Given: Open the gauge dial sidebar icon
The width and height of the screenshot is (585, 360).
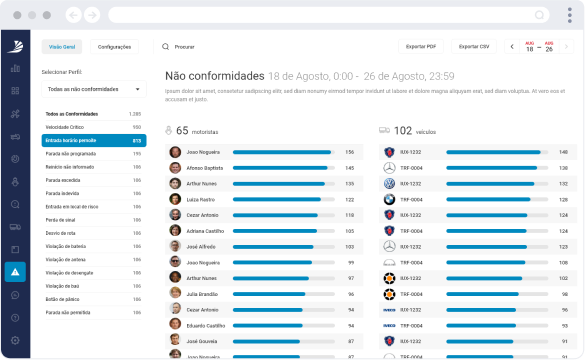Looking at the screenshot, I should click(15, 159).
